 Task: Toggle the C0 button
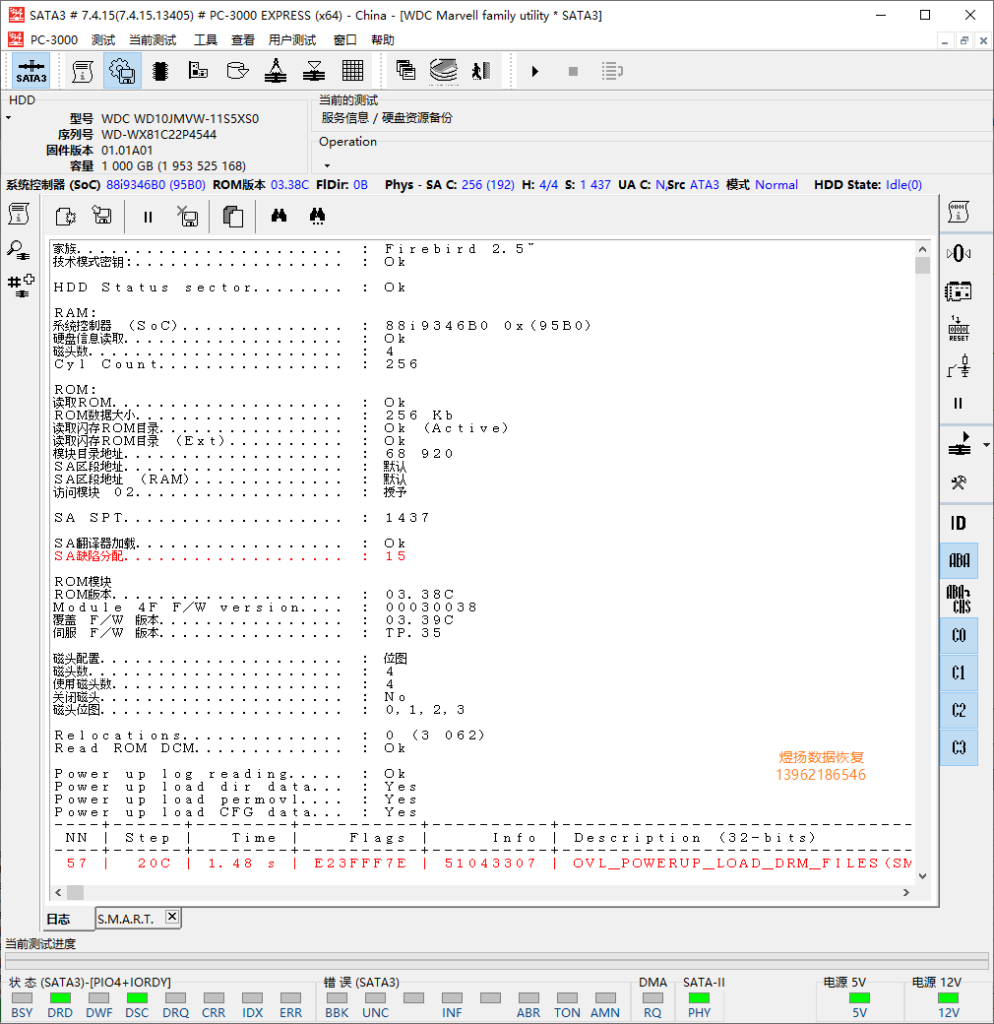[x=959, y=635]
